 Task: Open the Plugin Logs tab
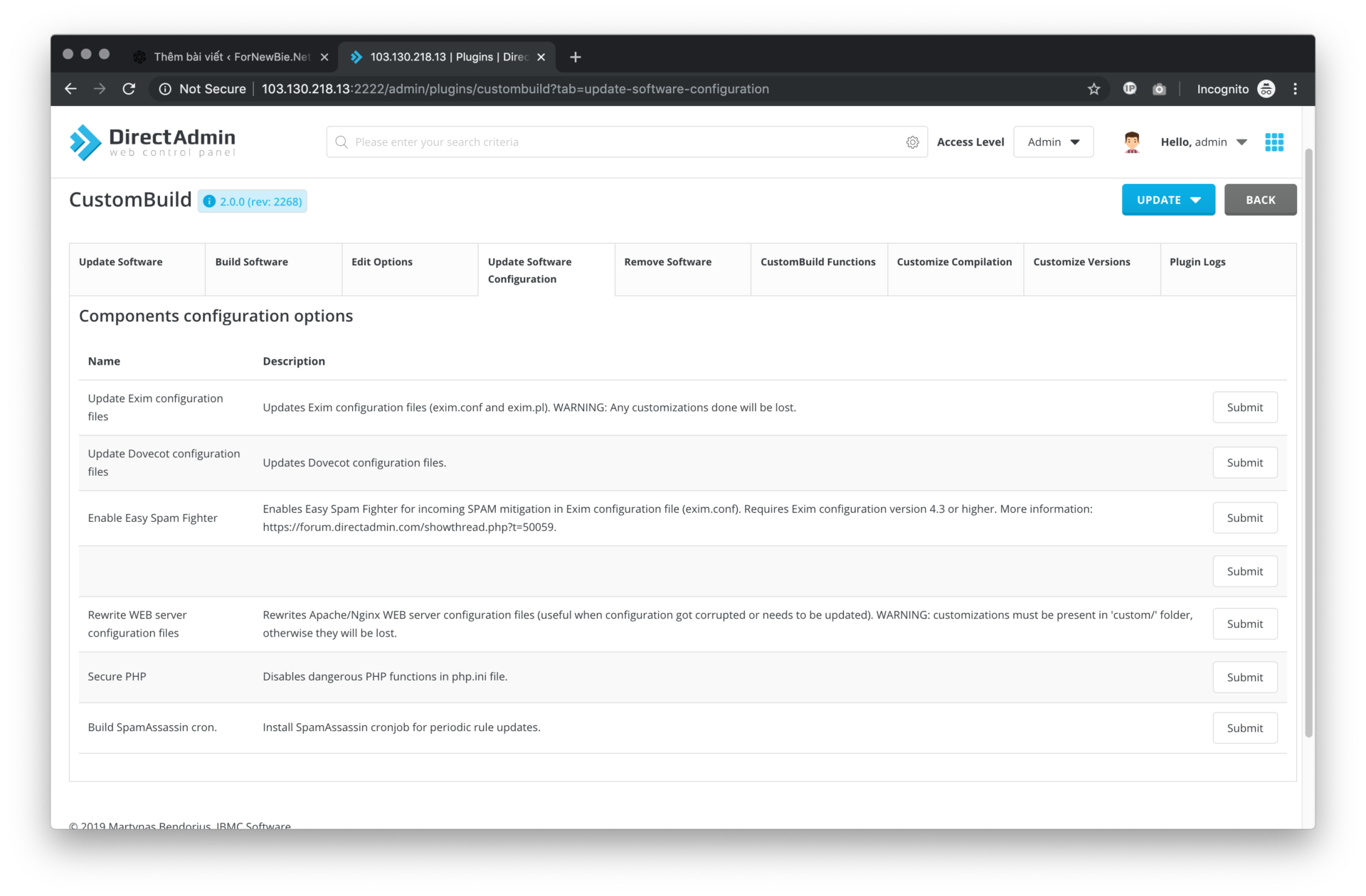tap(1228, 270)
